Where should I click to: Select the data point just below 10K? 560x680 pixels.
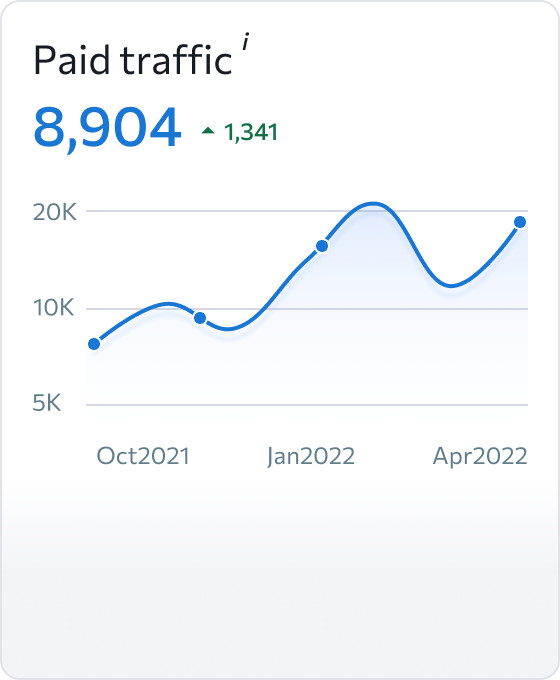(x=200, y=318)
